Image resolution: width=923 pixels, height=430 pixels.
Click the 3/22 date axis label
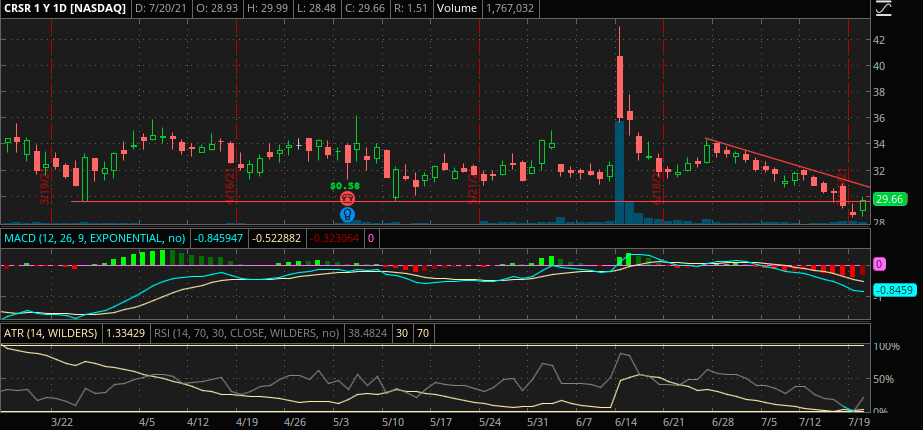coord(62,422)
